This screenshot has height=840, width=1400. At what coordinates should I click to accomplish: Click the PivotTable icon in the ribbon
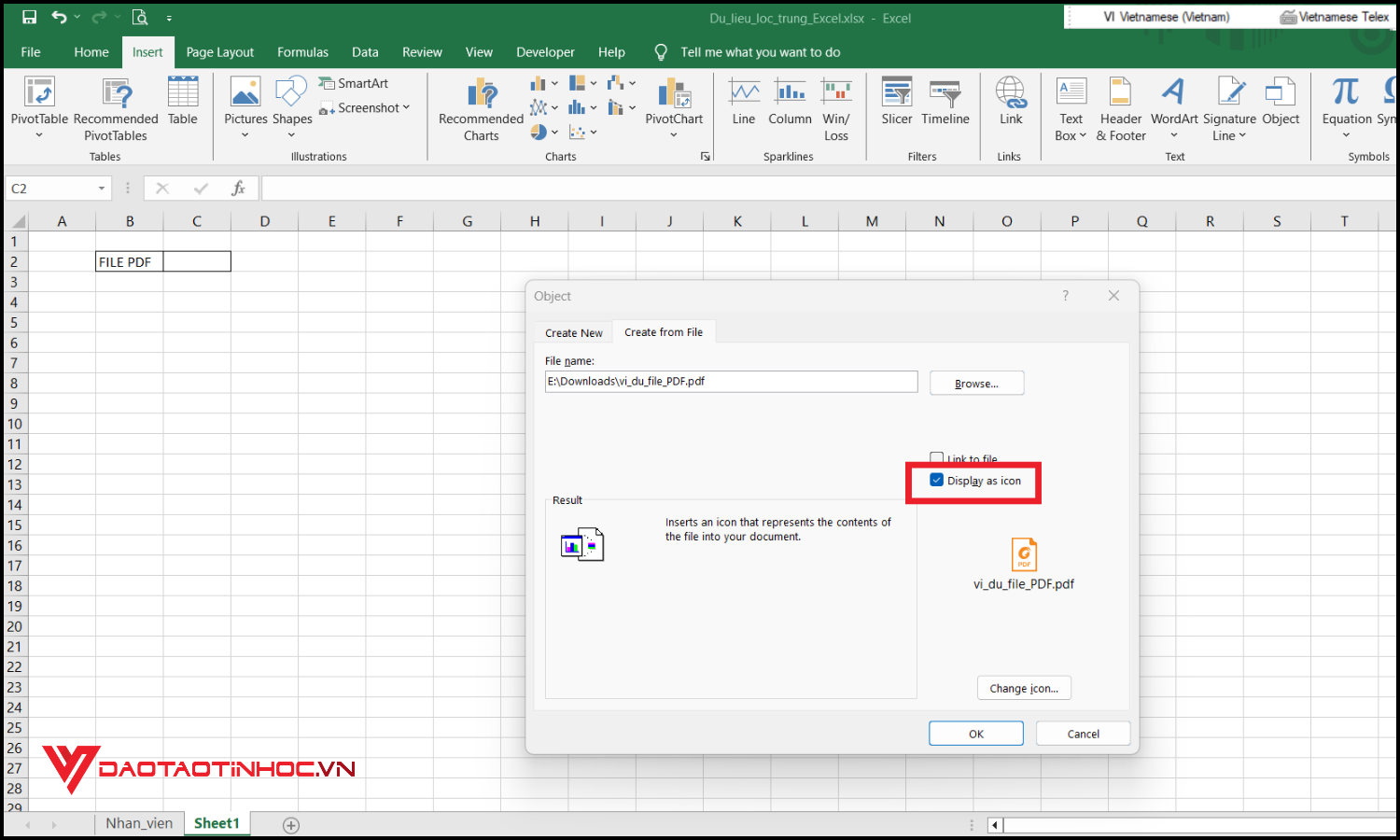pos(39,93)
